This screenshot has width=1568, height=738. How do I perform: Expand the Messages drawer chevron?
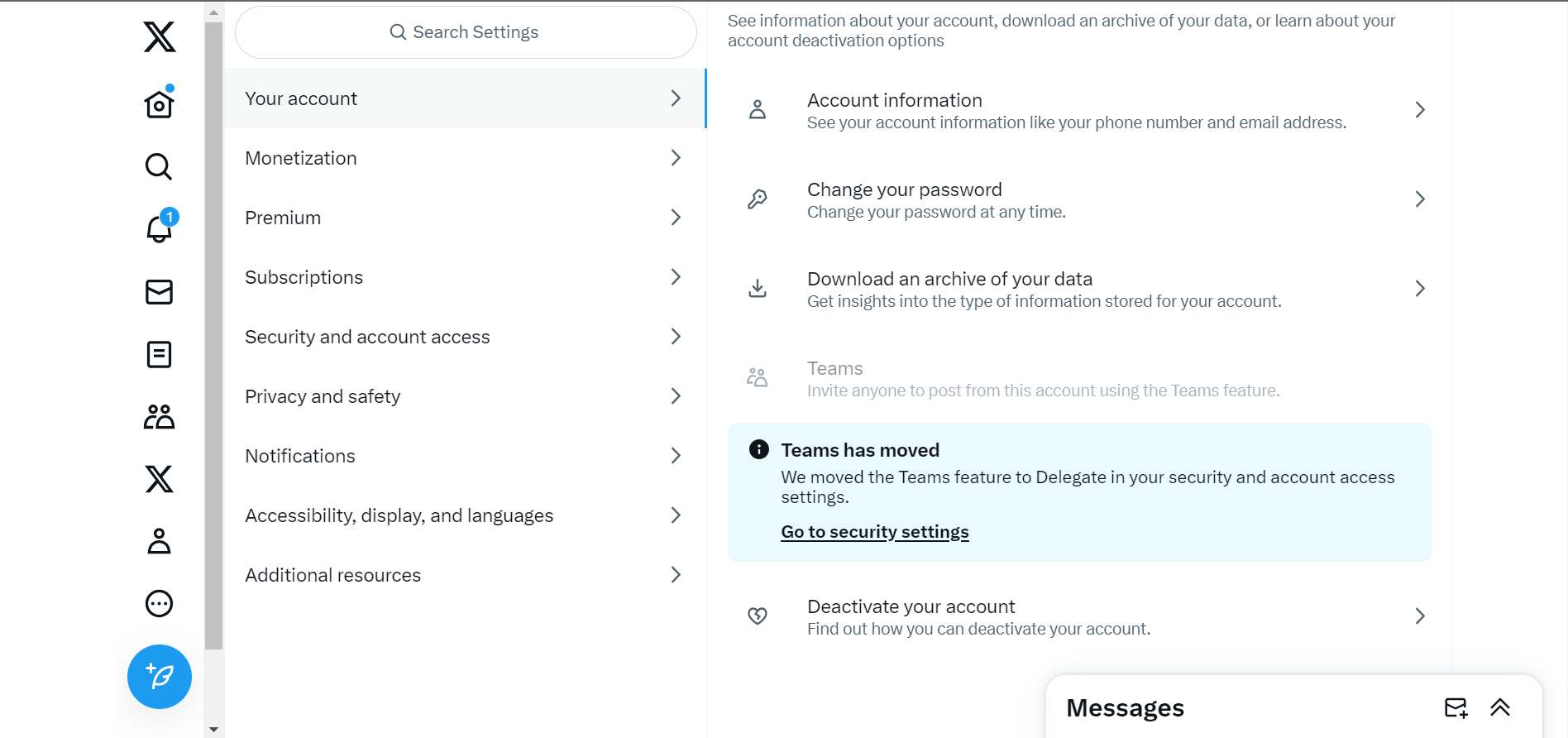tap(1500, 707)
